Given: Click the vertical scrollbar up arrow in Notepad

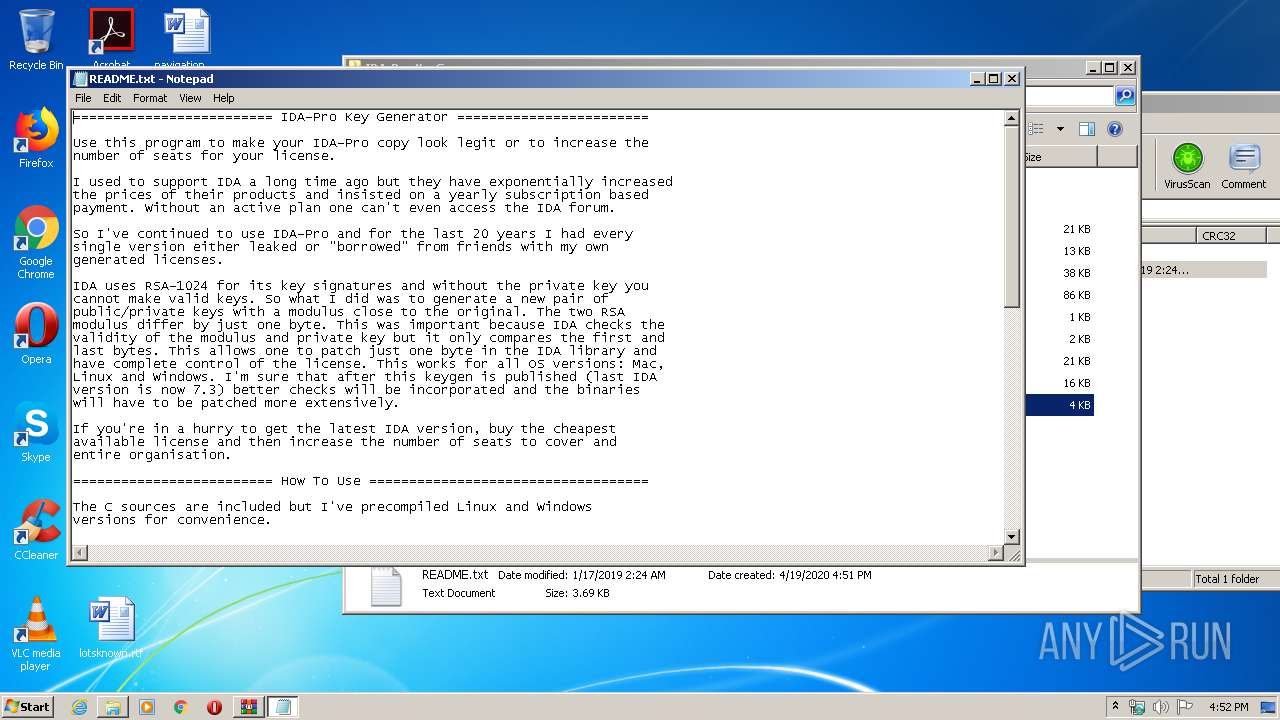Looking at the screenshot, I should click(1011, 118).
